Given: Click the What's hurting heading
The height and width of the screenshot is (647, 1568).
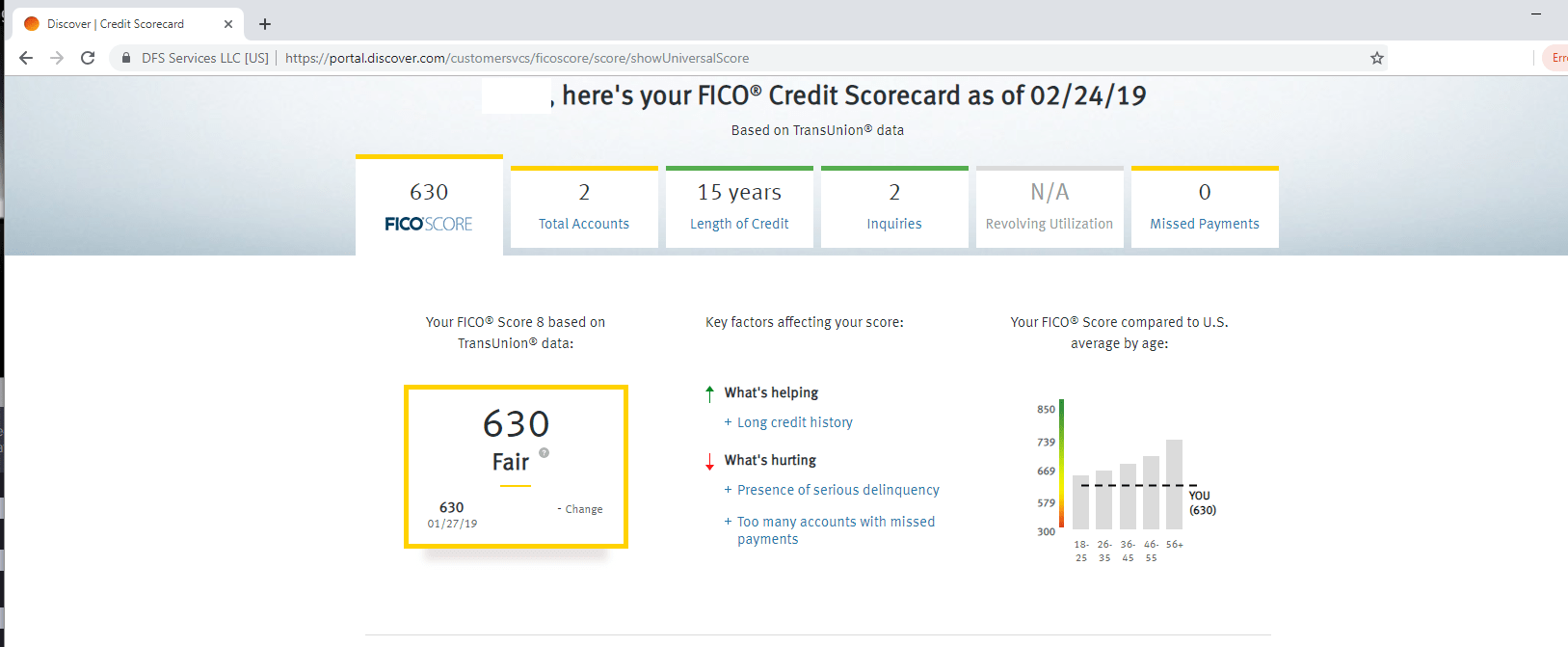Looking at the screenshot, I should (x=770, y=460).
